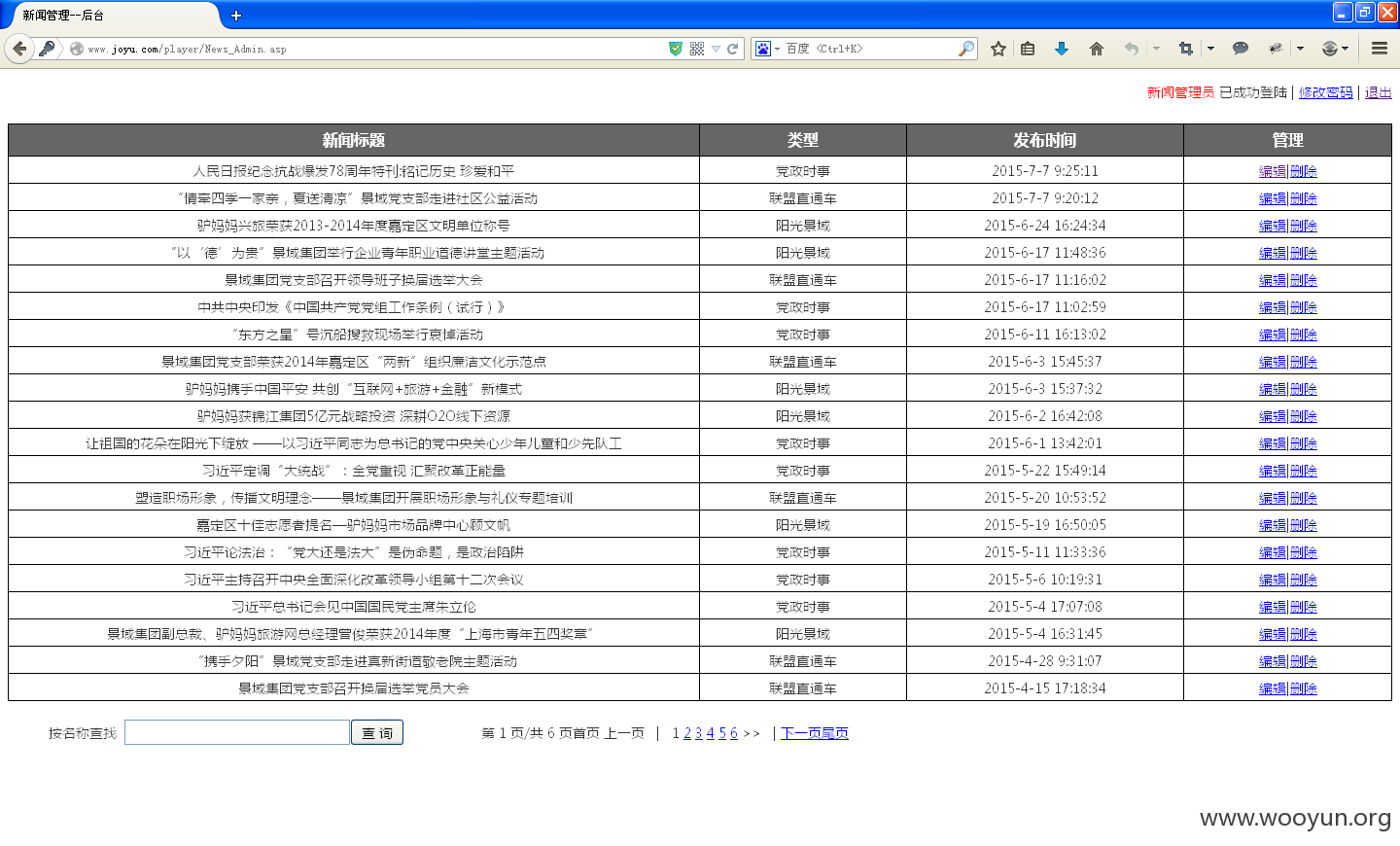This screenshot has height=846, width=1400.
Task: Click the 发布时间 column header
Action: point(1045,140)
